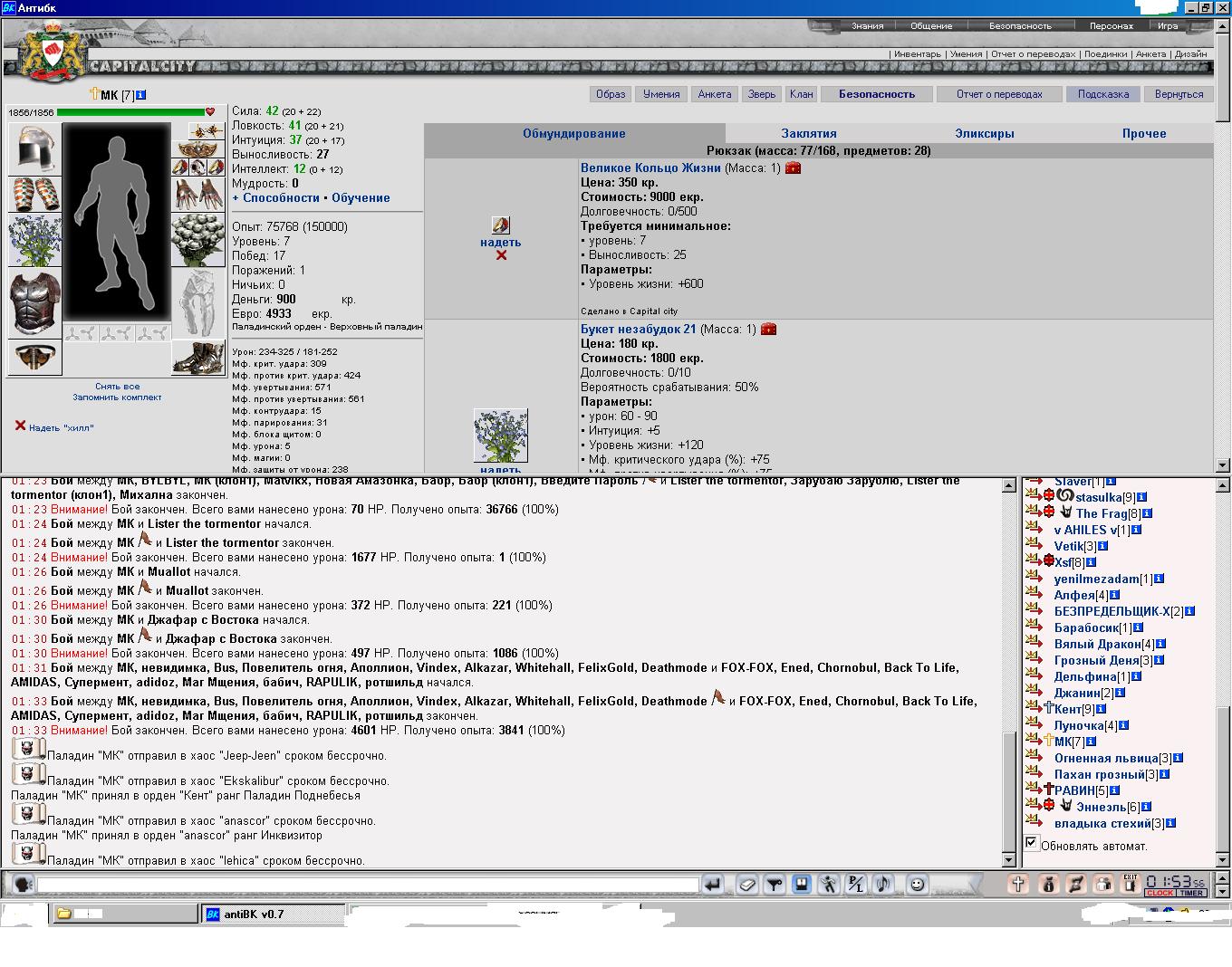Click the chat log vertical scrollbar
Image resolution: width=1232 pixels, height=967 pixels.
click(x=1009, y=673)
